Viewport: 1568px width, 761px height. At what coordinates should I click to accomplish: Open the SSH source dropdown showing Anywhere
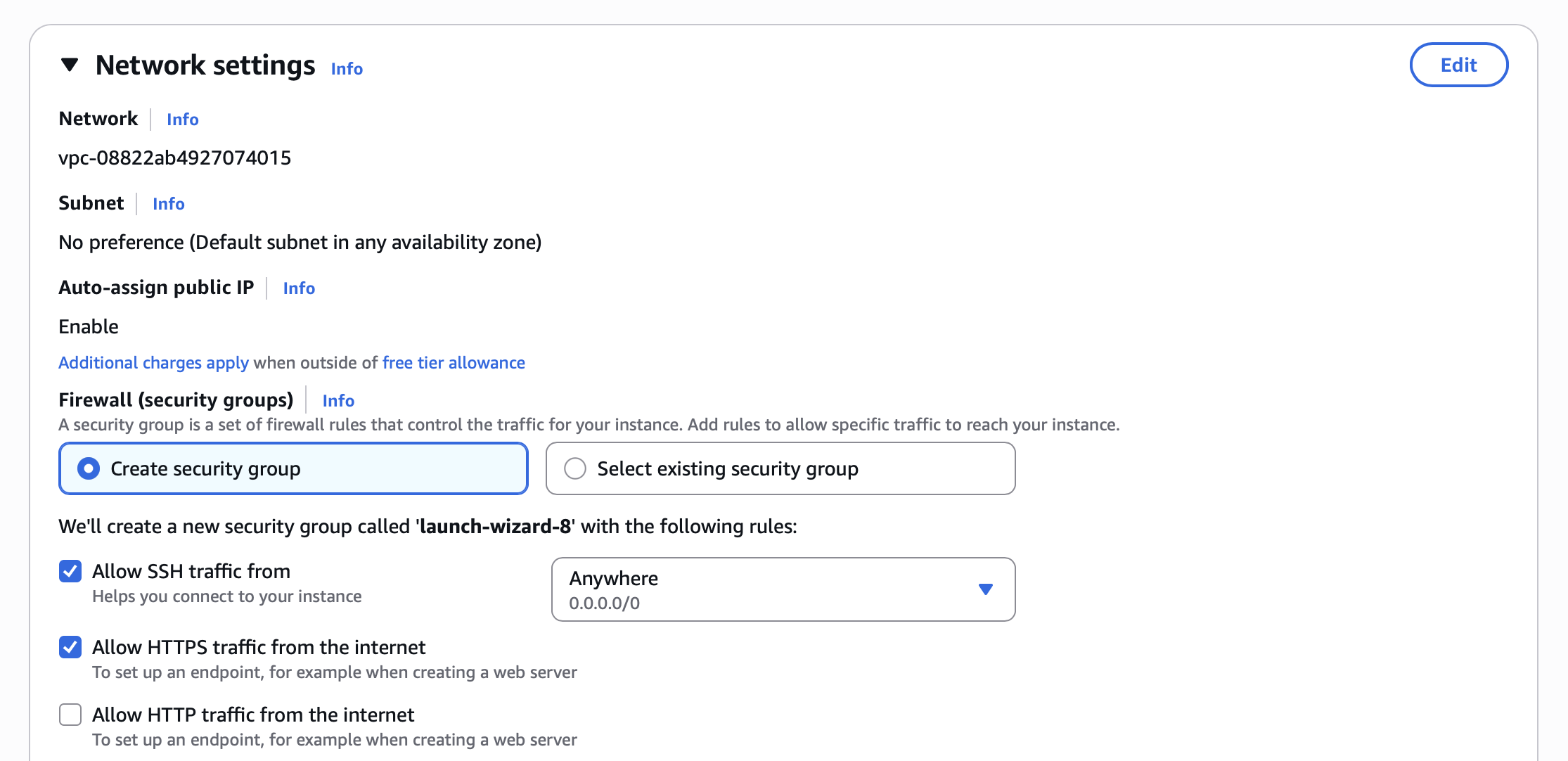tap(782, 589)
